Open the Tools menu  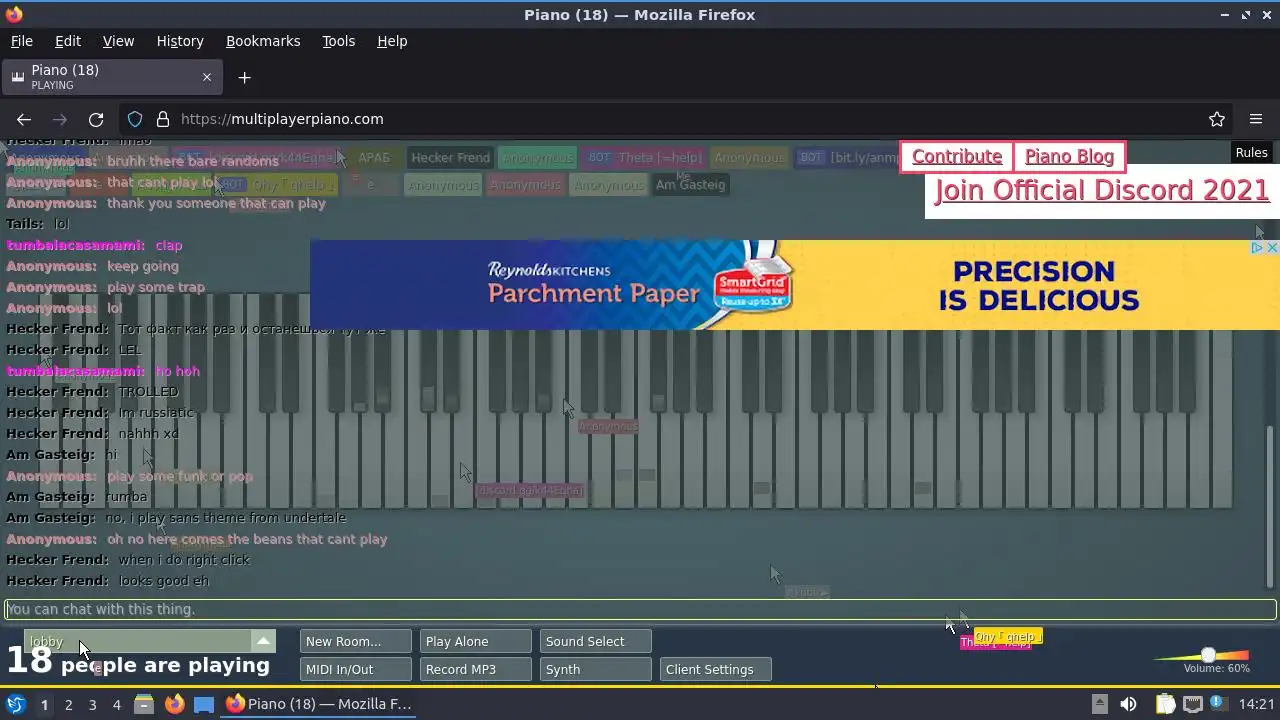[338, 41]
